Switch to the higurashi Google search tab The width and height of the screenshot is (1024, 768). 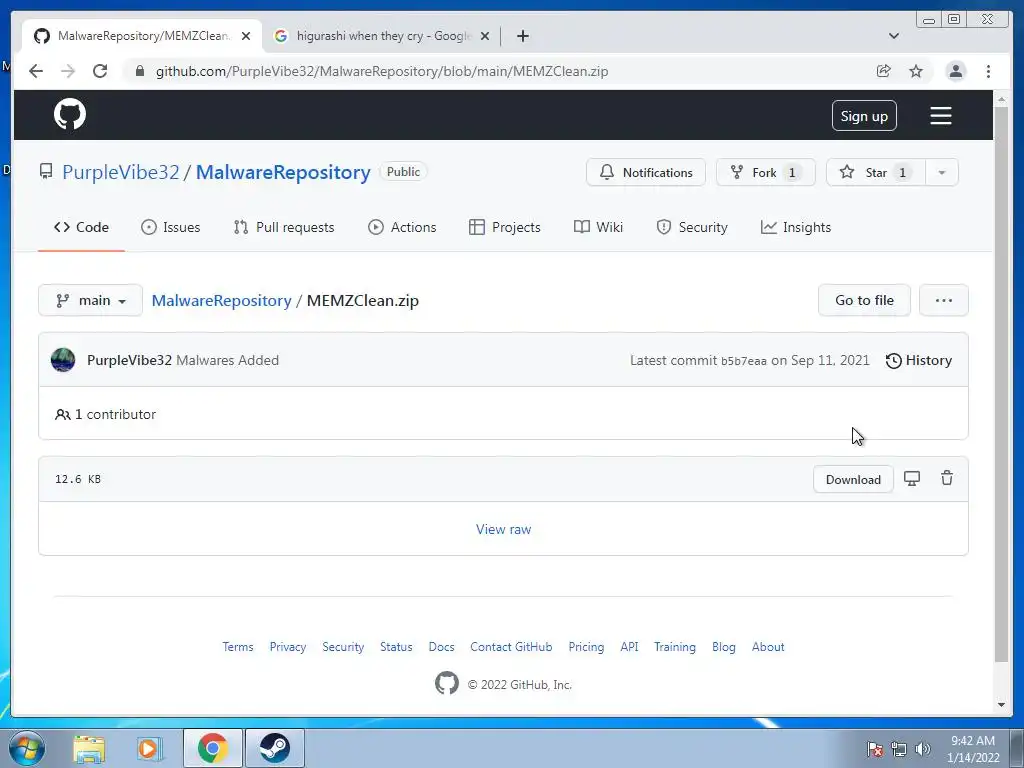(x=382, y=36)
